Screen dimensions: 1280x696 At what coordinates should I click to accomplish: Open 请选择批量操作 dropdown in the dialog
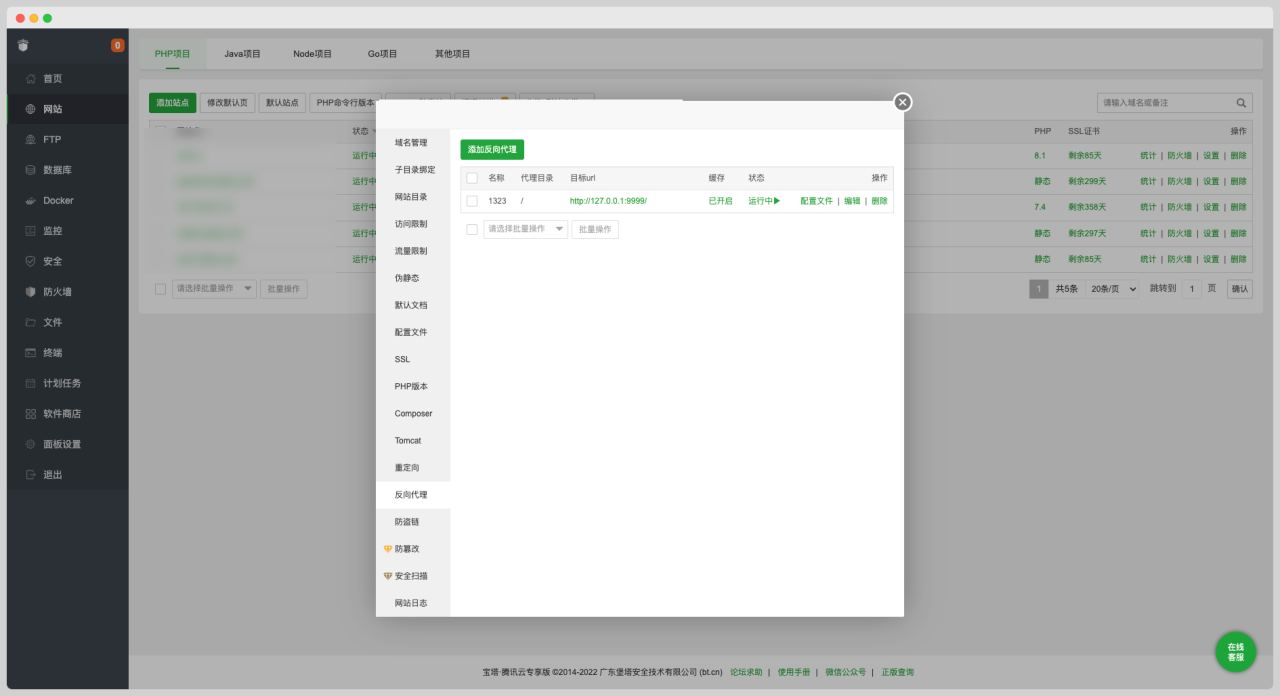click(525, 229)
